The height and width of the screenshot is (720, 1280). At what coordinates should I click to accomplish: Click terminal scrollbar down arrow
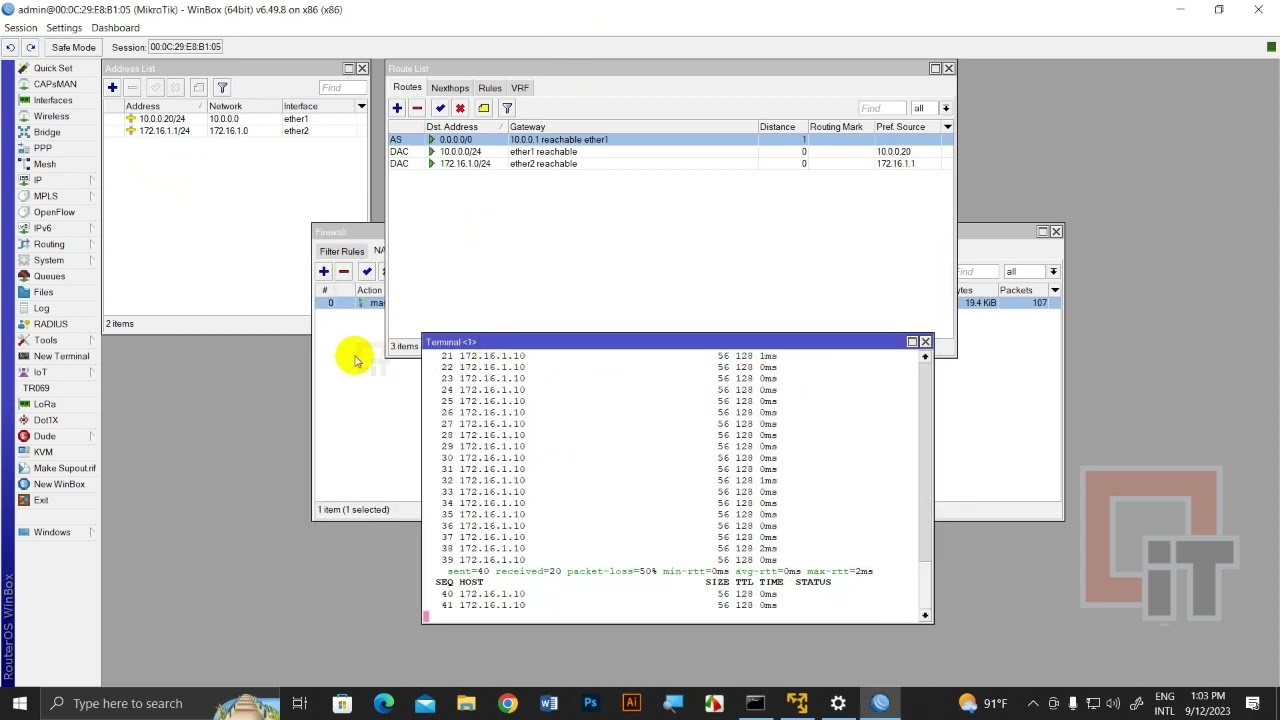(925, 616)
